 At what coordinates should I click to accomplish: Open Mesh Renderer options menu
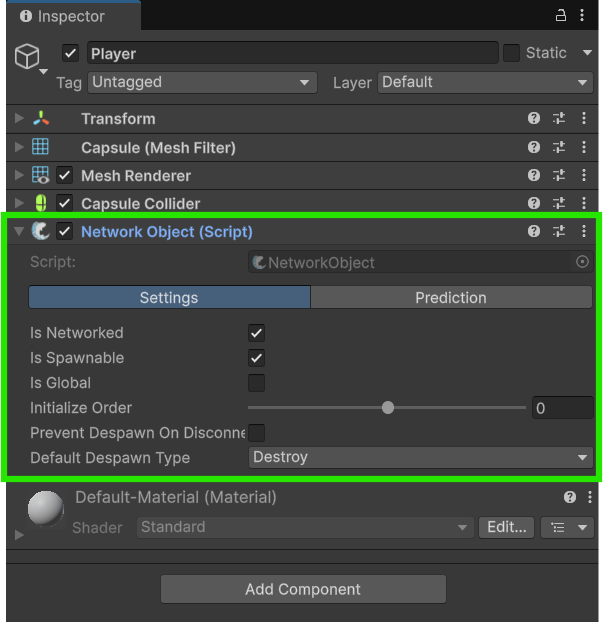point(584,175)
